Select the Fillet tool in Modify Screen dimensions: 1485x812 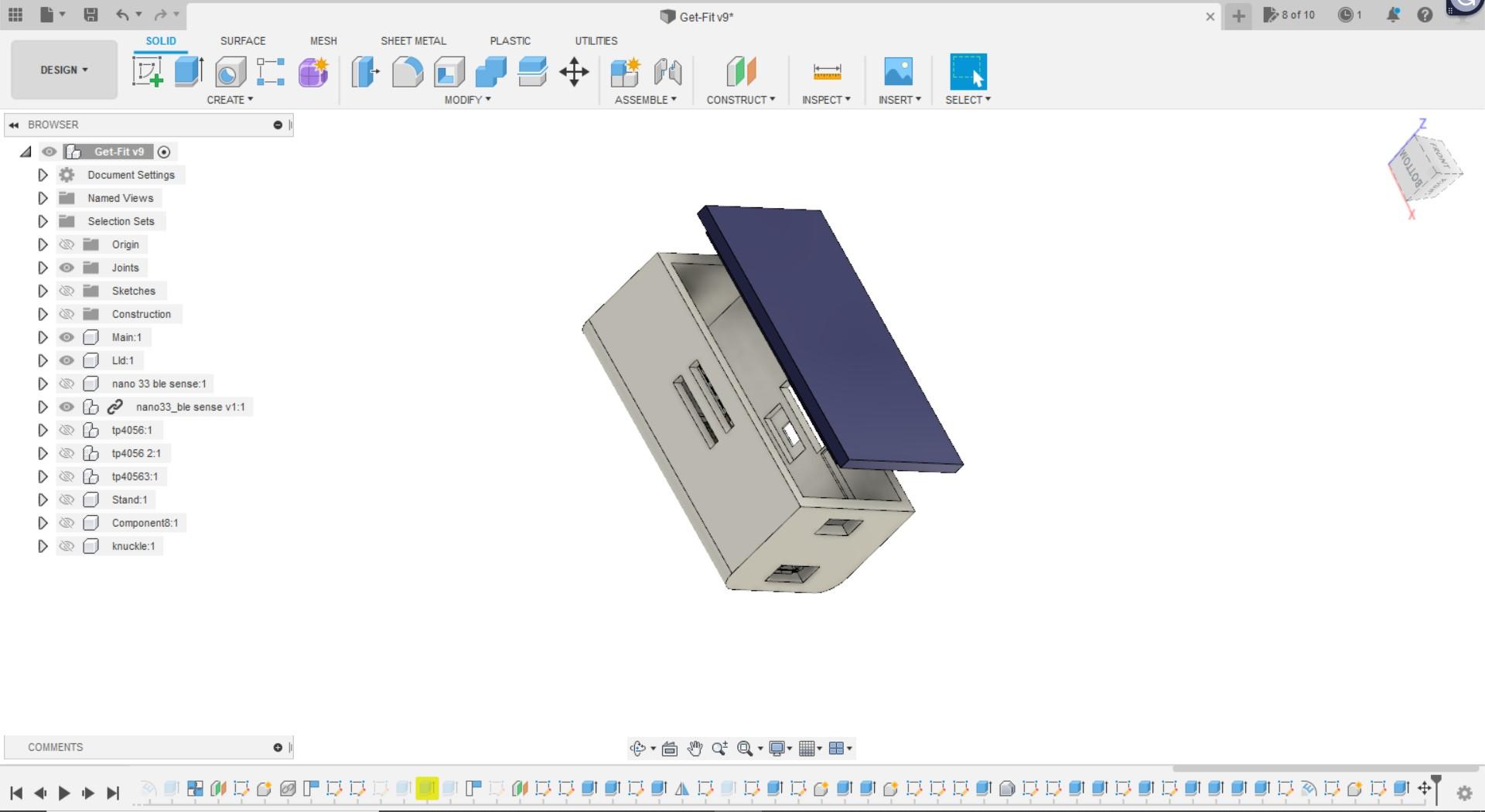tap(408, 72)
